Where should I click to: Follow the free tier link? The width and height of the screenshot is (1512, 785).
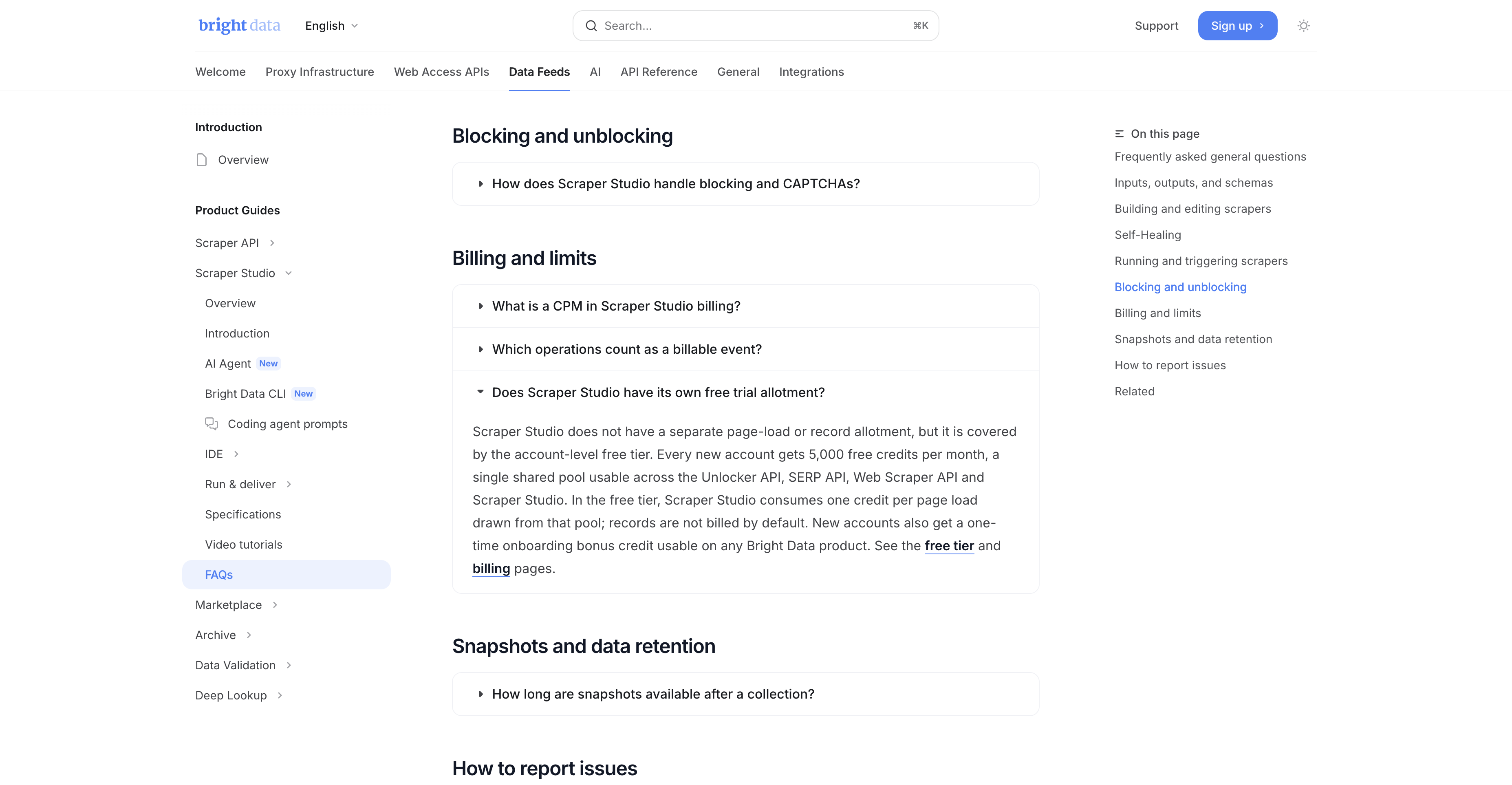tap(949, 545)
